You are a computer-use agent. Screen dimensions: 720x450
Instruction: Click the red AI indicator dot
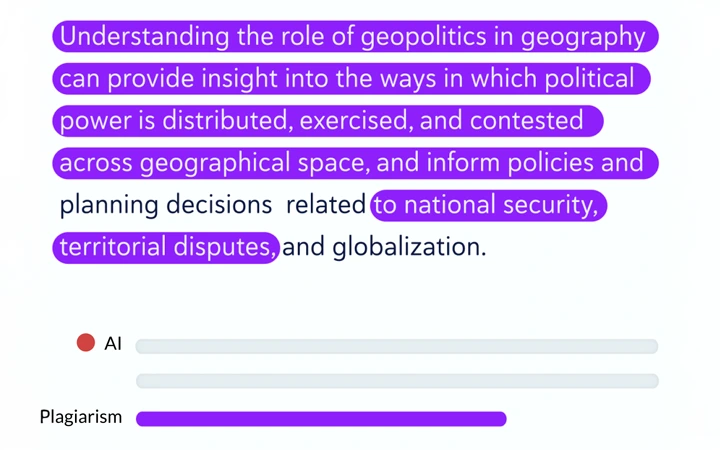tap(86, 343)
